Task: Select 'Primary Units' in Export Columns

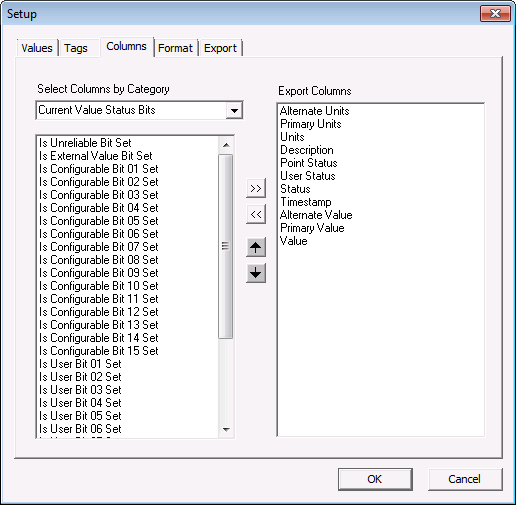Action: (311, 124)
